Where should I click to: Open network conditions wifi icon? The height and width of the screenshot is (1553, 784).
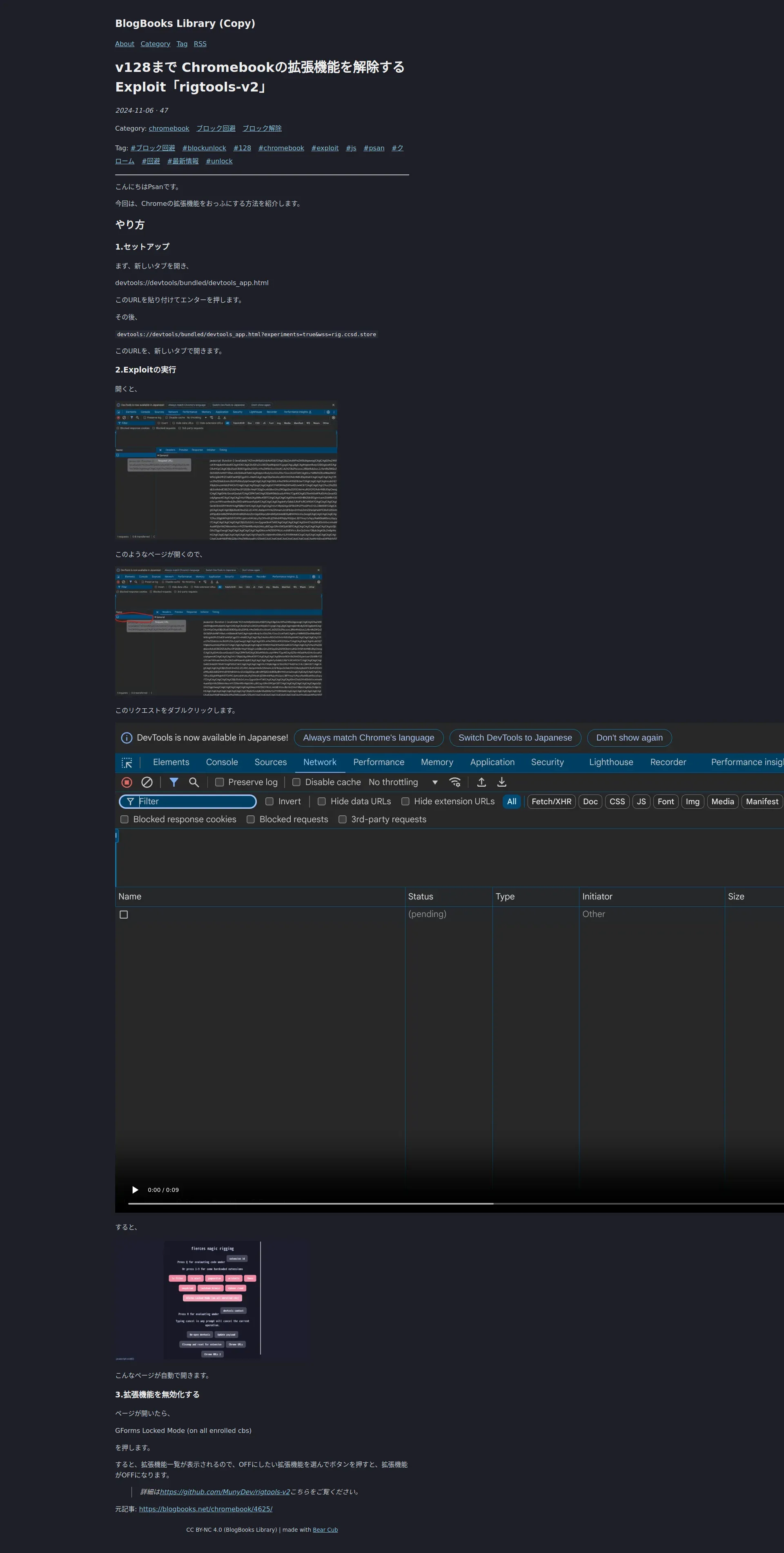(455, 782)
